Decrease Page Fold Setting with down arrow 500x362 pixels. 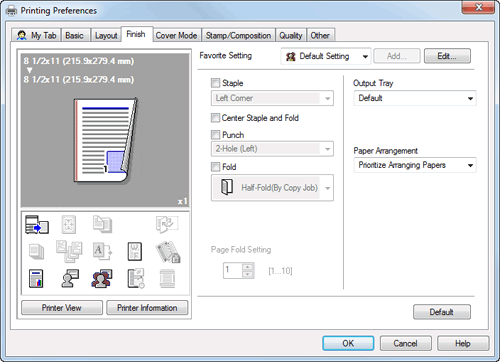248,274
